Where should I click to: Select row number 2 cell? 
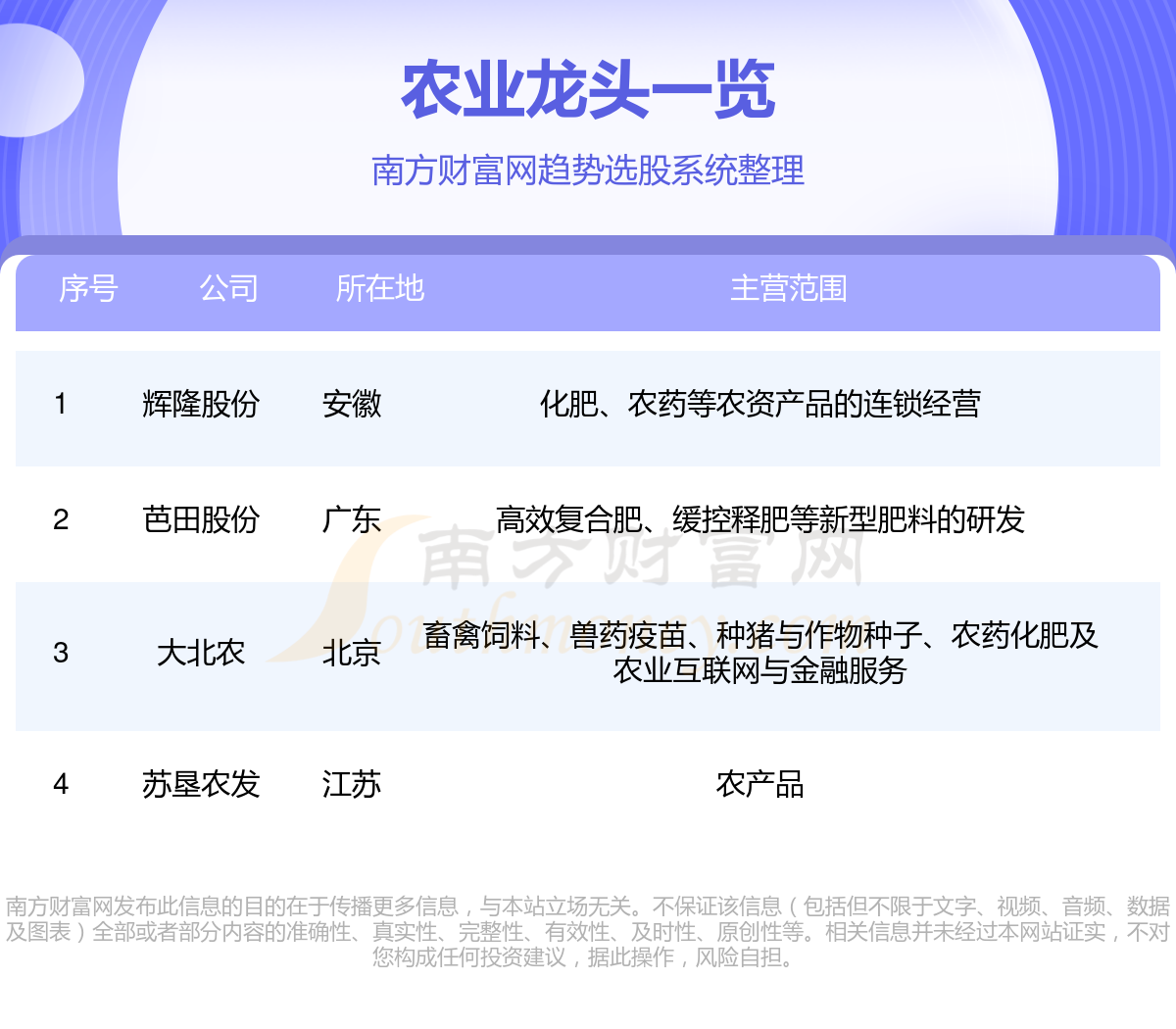61,519
